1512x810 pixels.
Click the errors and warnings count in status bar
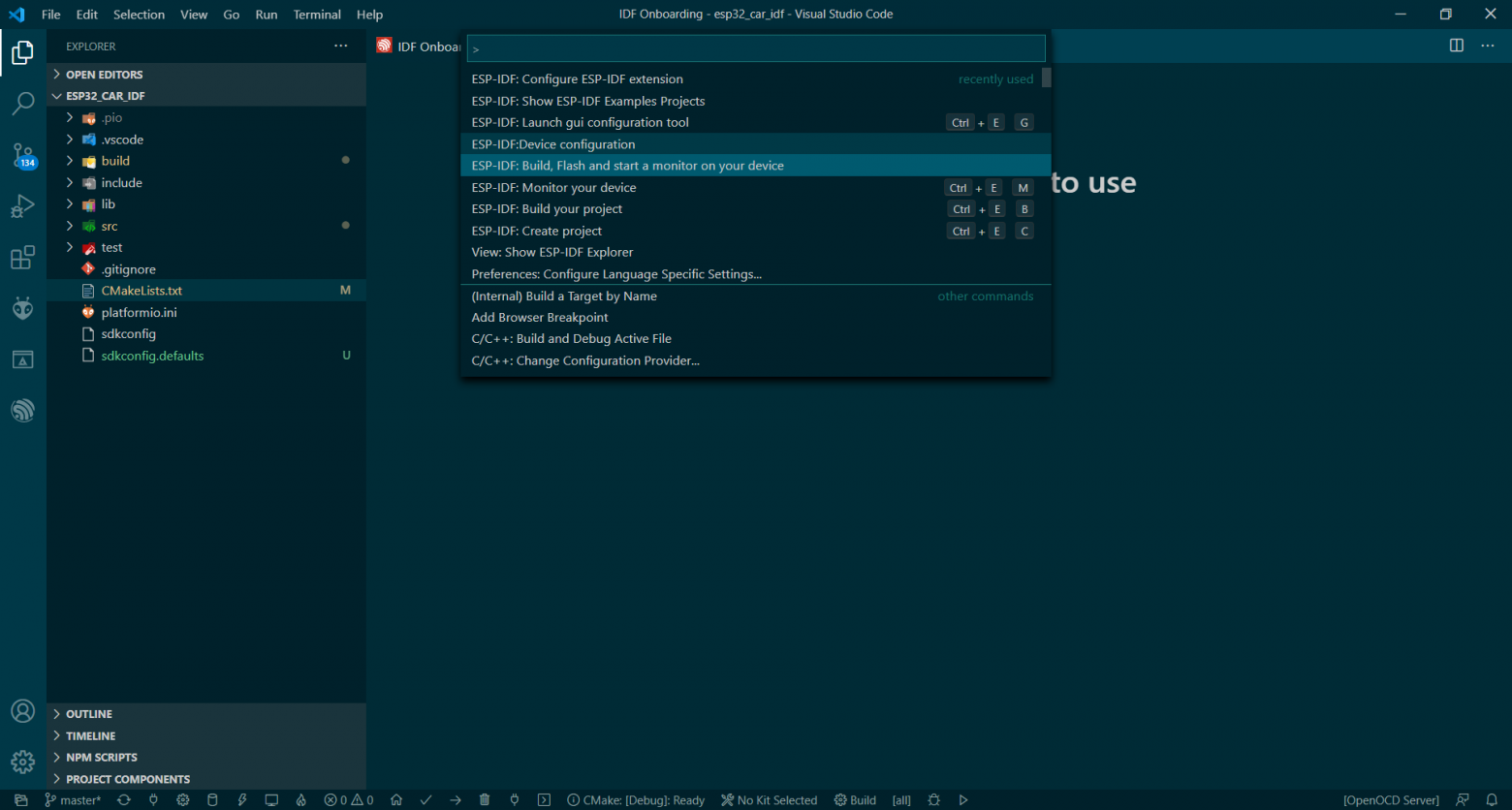point(349,800)
